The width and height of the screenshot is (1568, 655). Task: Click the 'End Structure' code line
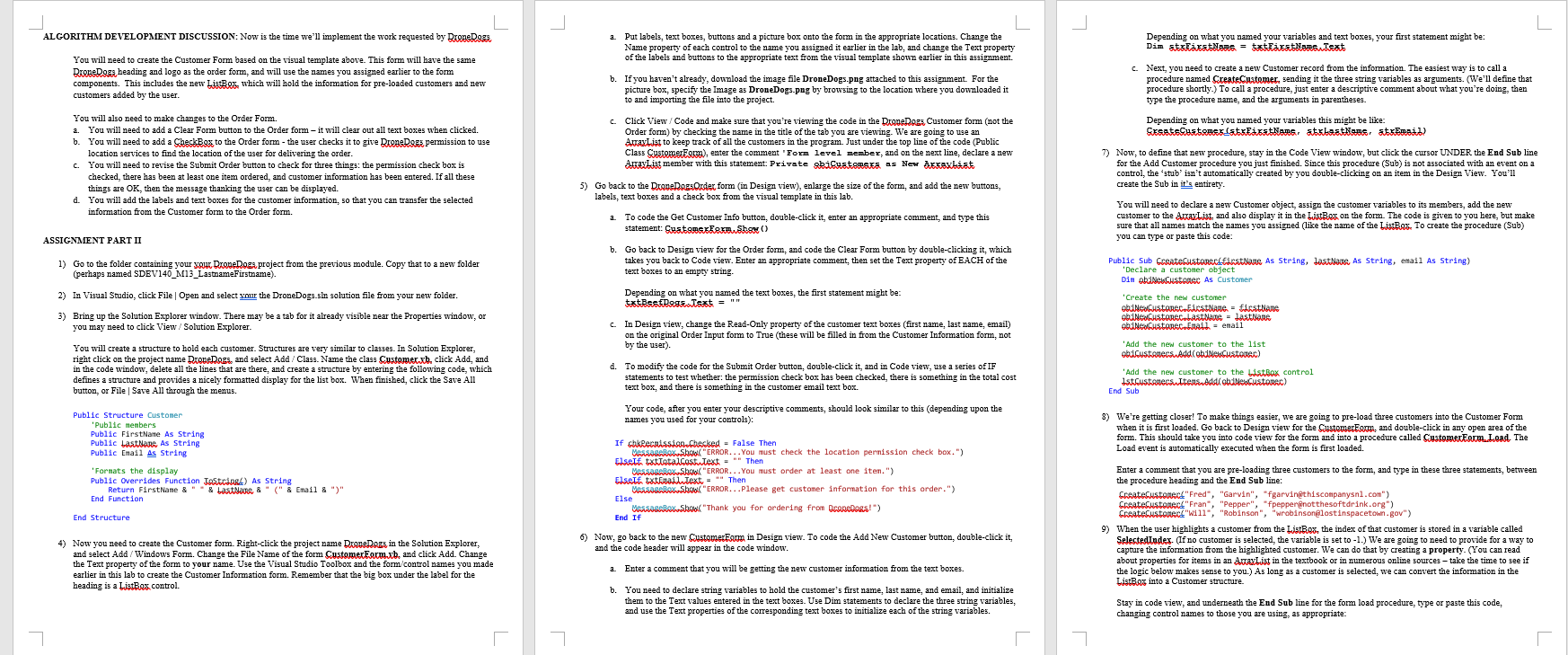pyautogui.click(x=101, y=518)
